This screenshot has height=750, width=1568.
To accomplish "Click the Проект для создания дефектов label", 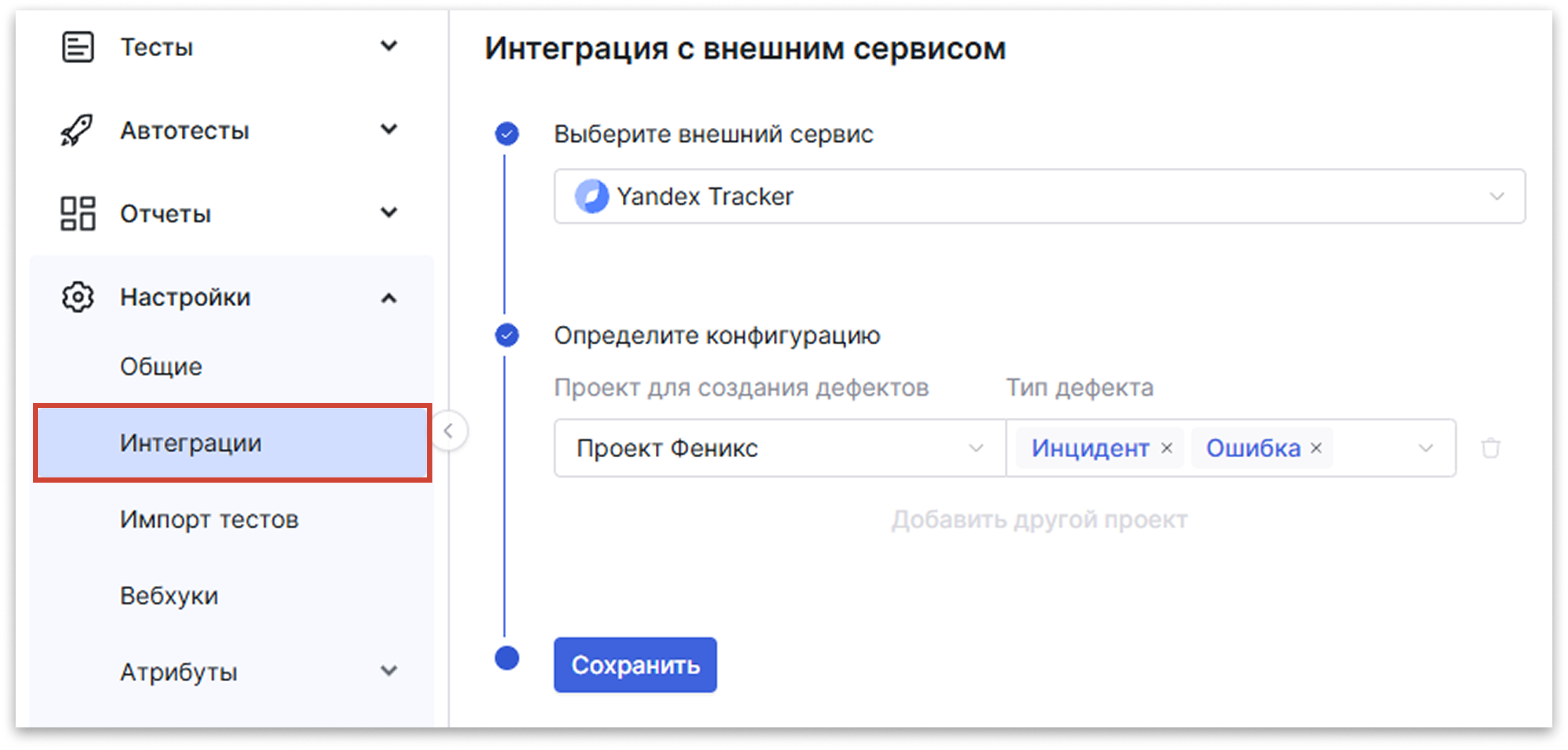I will [741, 388].
